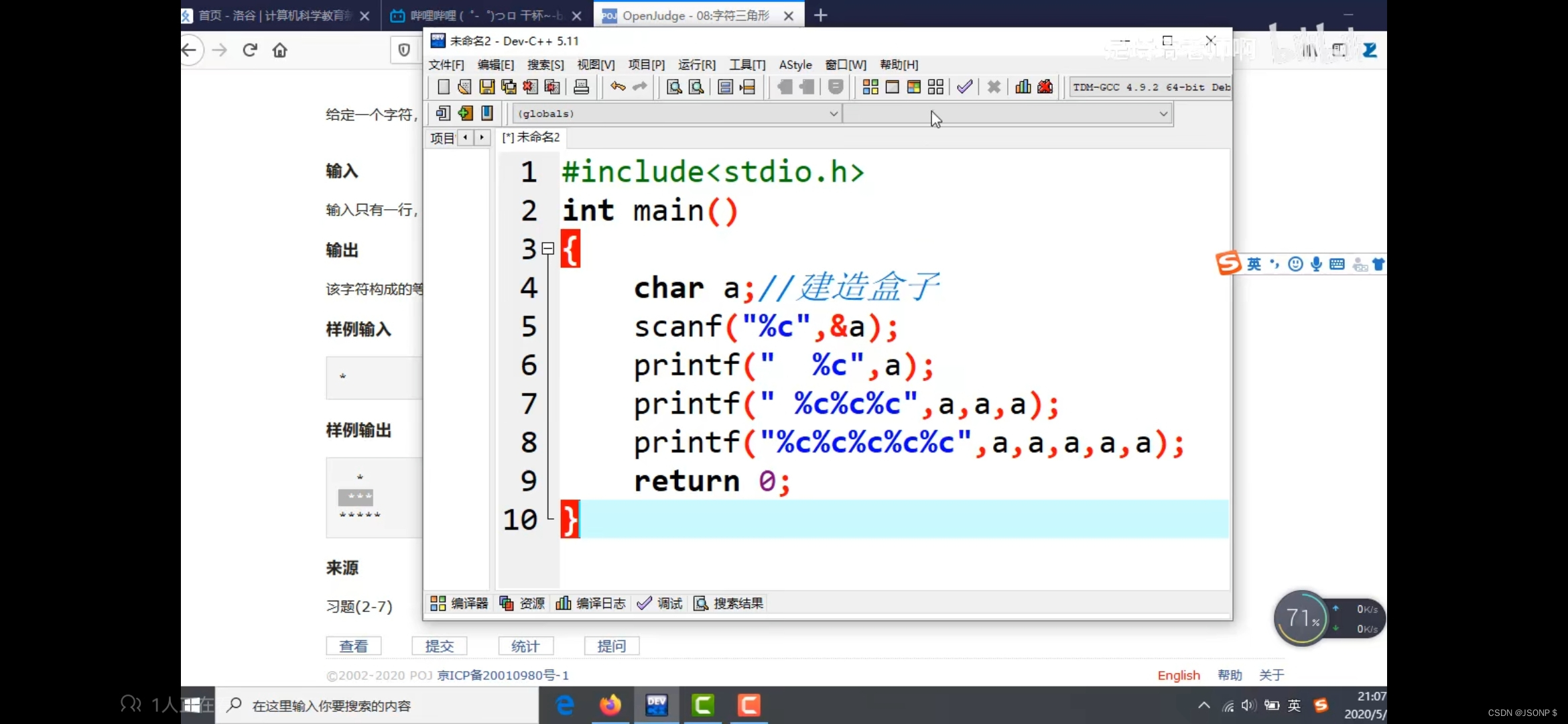Click the Undo arrow icon
This screenshot has width=1568, height=724.
click(617, 87)
